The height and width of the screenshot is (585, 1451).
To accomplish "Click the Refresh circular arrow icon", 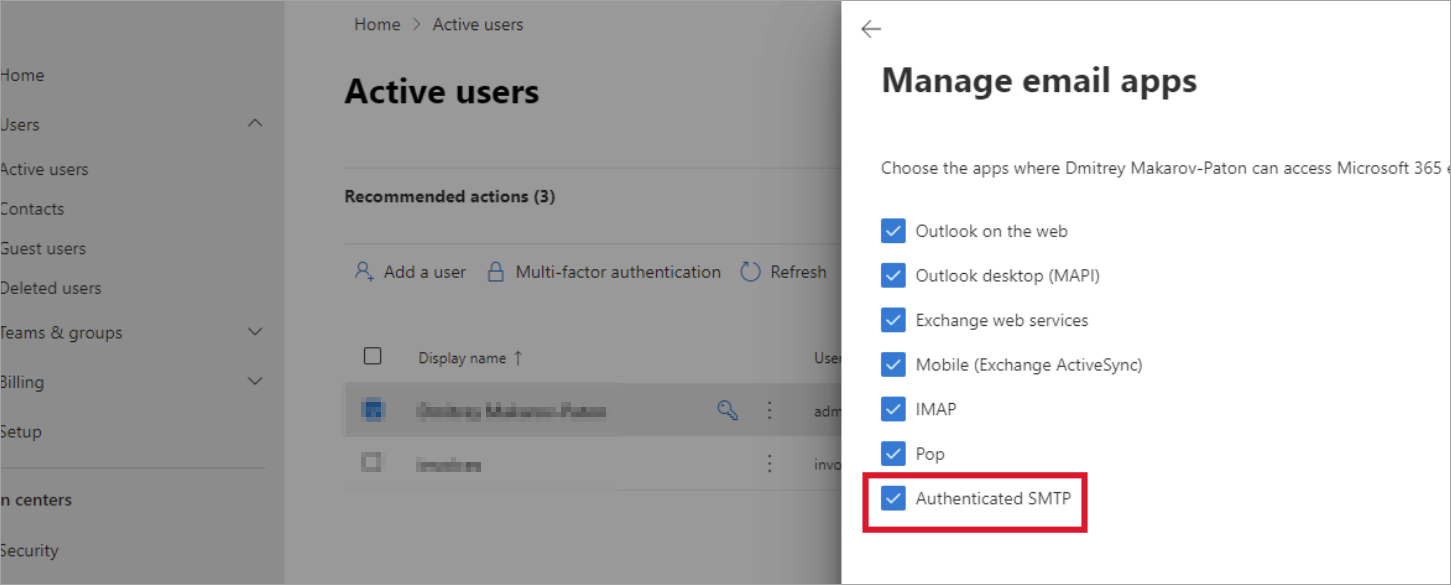I will coord(751,272).
